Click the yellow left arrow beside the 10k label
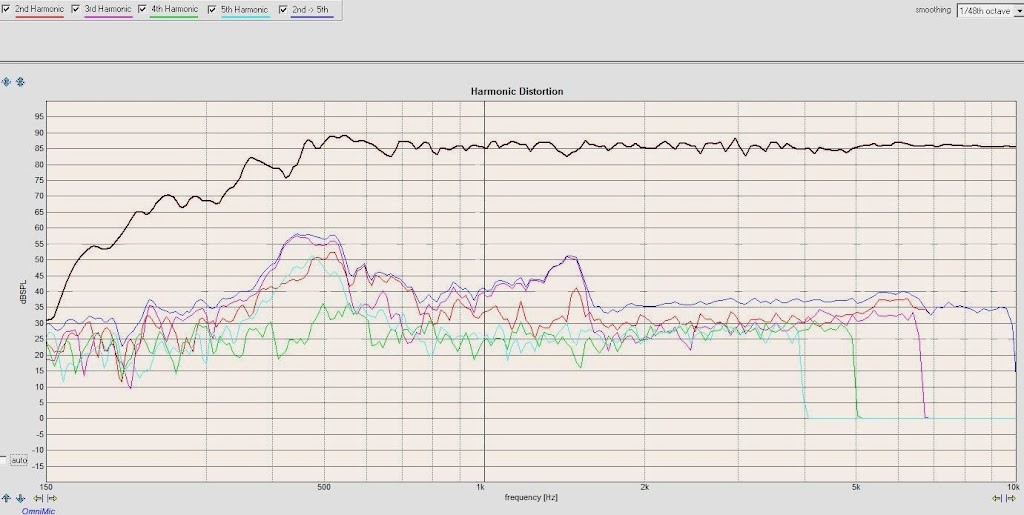1024x515 pixels. 997,498
